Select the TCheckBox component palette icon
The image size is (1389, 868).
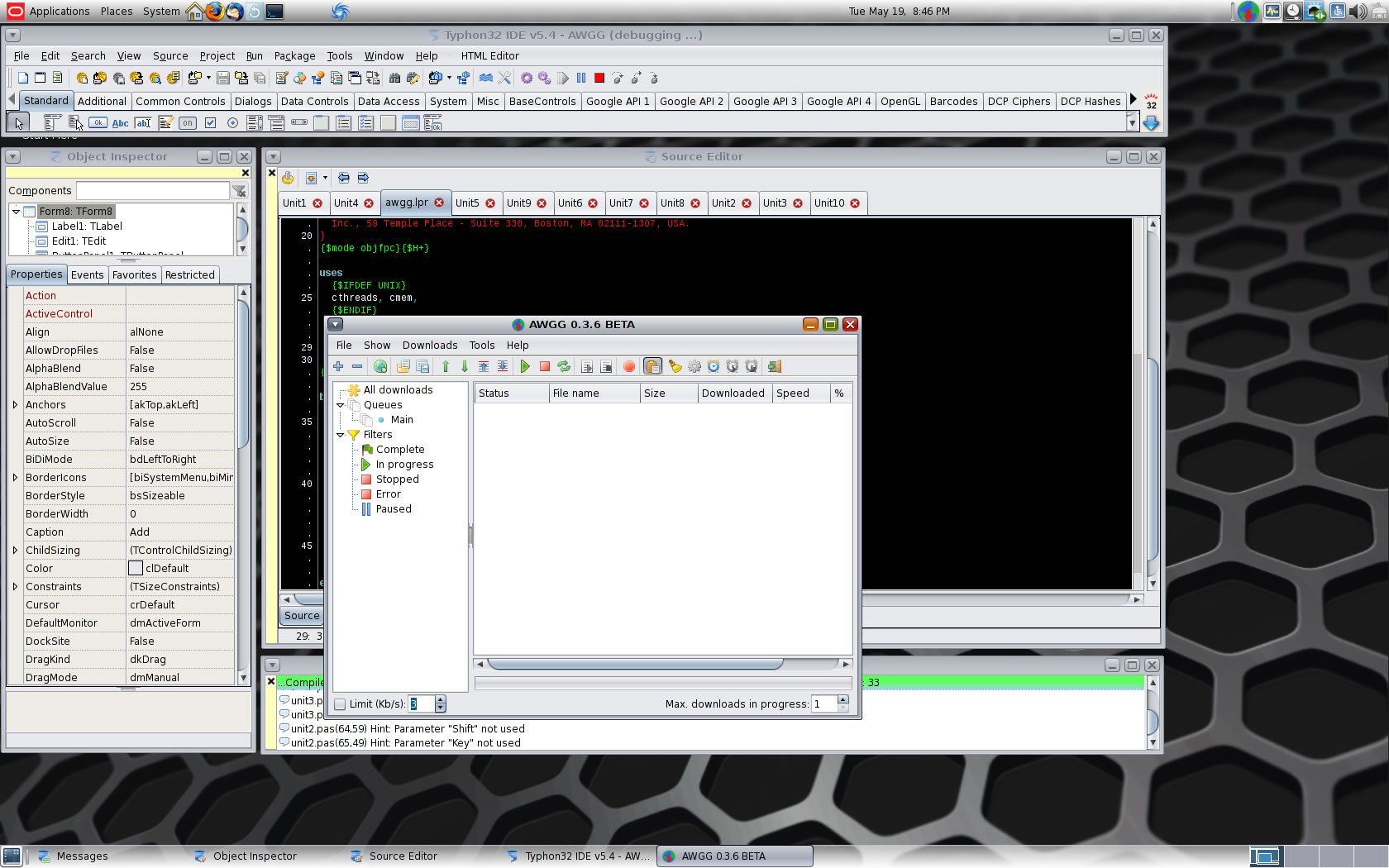click(210, 123)
